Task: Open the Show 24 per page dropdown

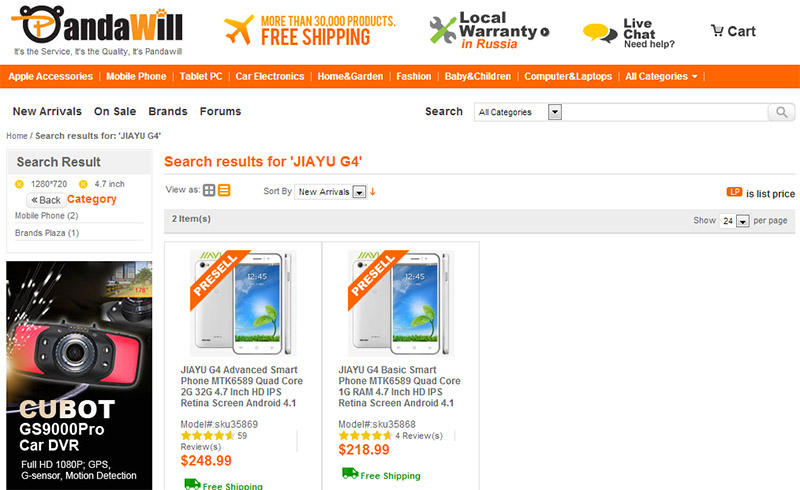Action: coord(734,221)
